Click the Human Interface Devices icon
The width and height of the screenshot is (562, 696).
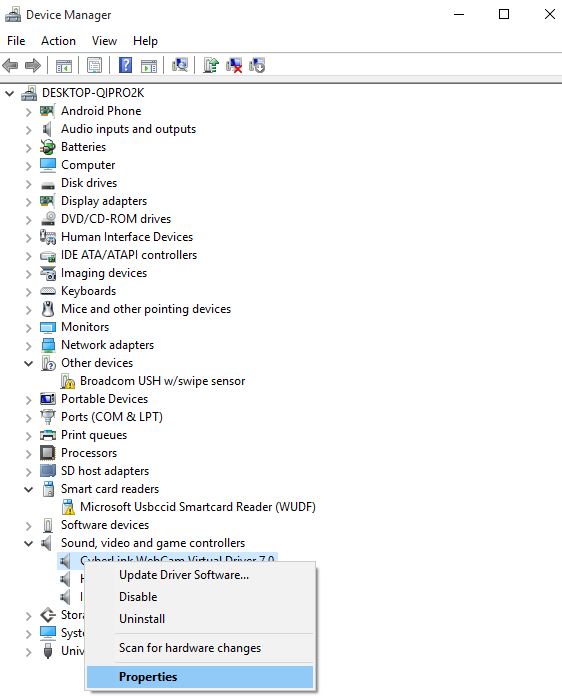click(47, 237)
